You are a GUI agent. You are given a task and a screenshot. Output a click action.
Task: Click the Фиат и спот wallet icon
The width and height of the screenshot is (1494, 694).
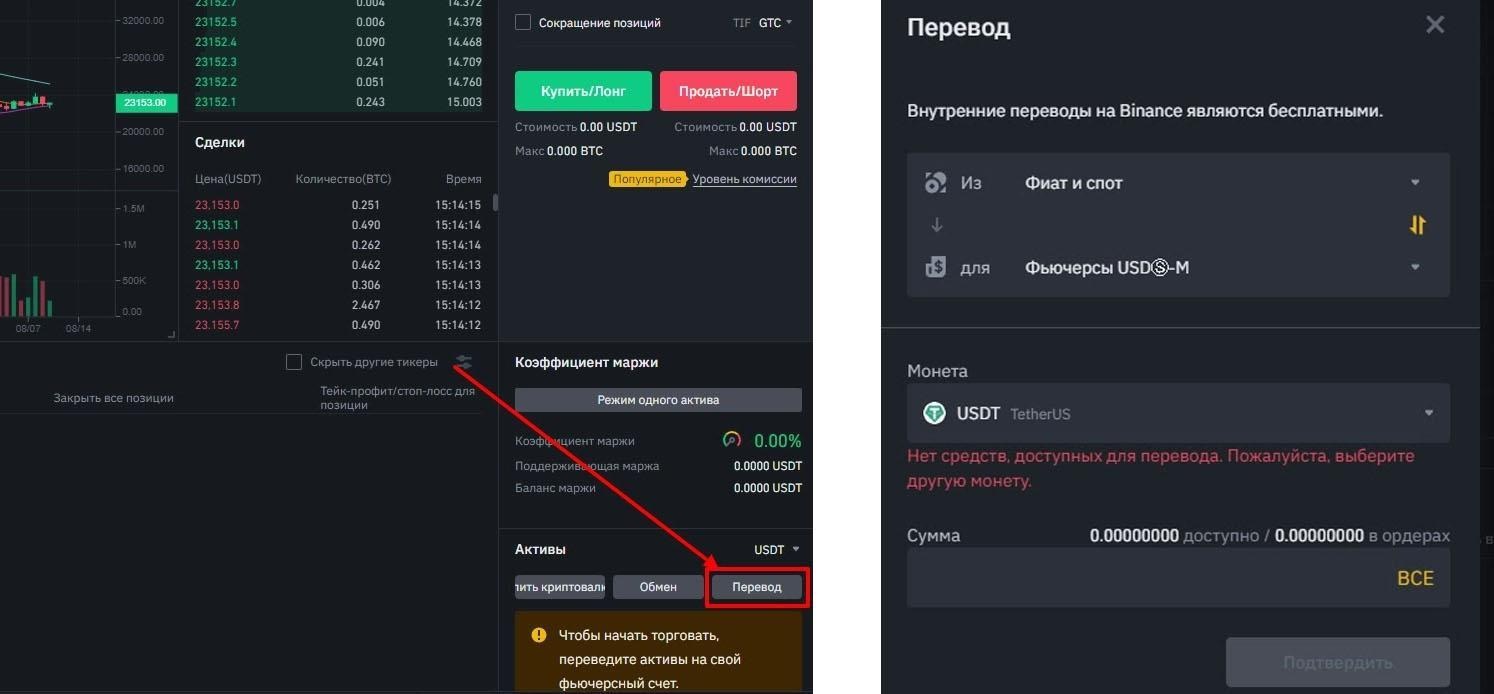coord(935,182)
